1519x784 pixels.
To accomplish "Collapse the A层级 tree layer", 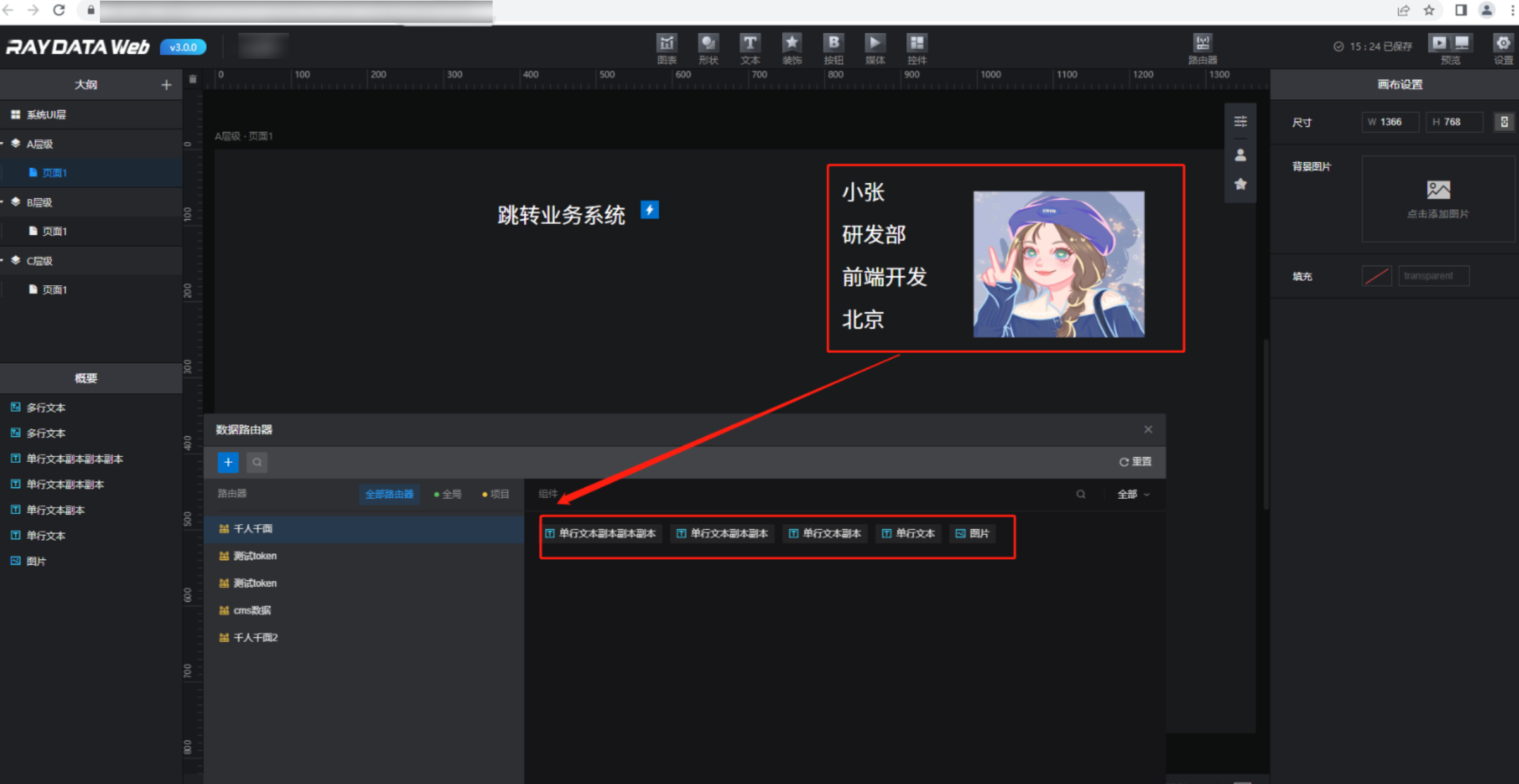I will 3,144.
